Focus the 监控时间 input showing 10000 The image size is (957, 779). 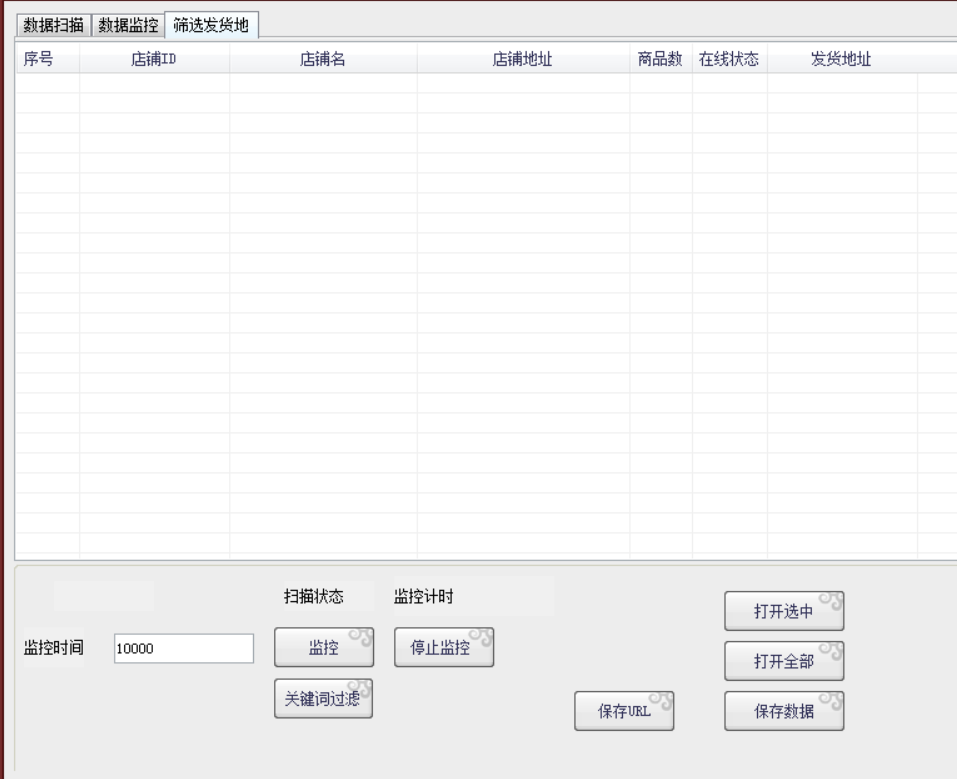coord(184,648)
